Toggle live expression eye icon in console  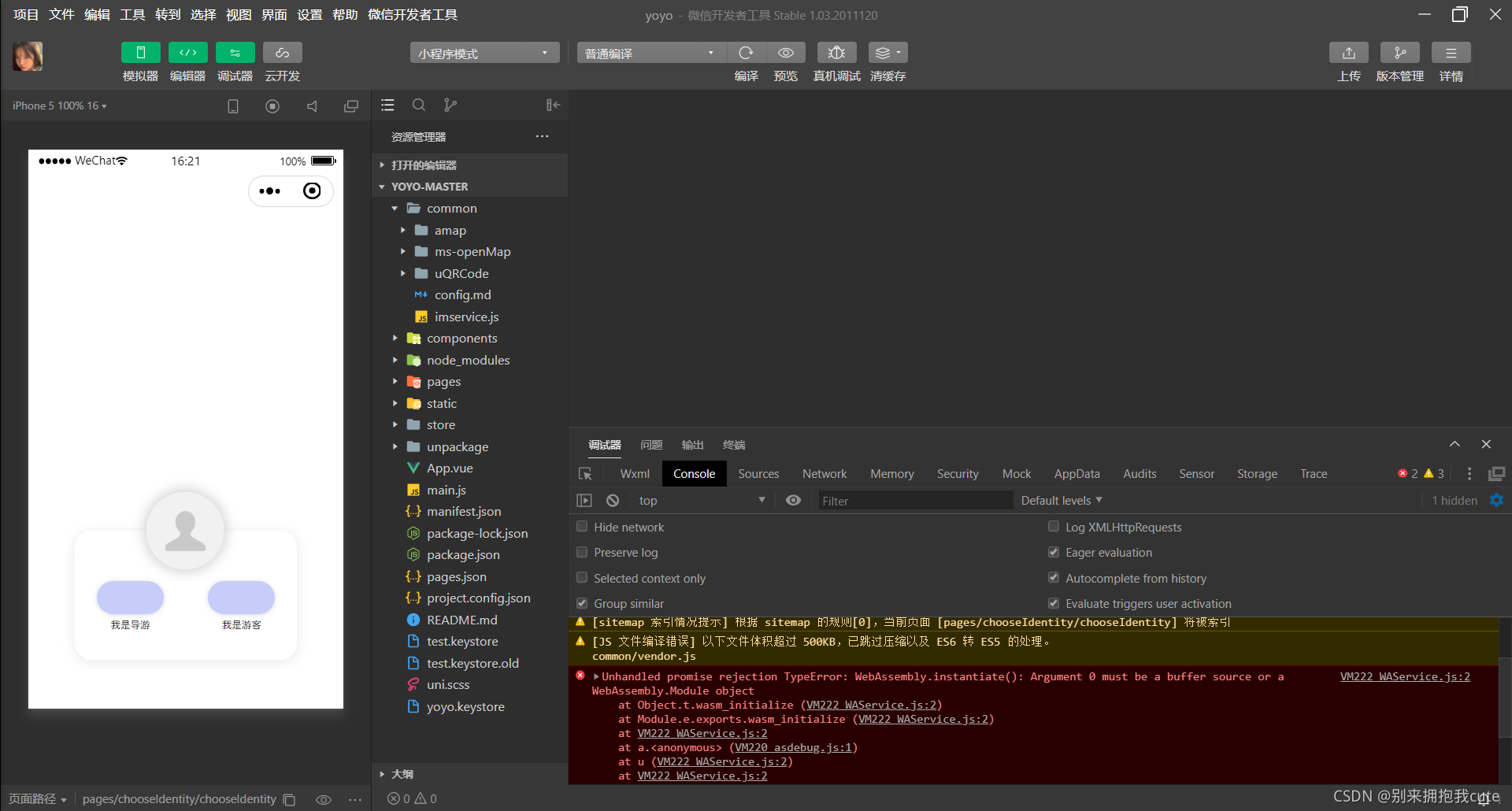click(x=794, y=501)
